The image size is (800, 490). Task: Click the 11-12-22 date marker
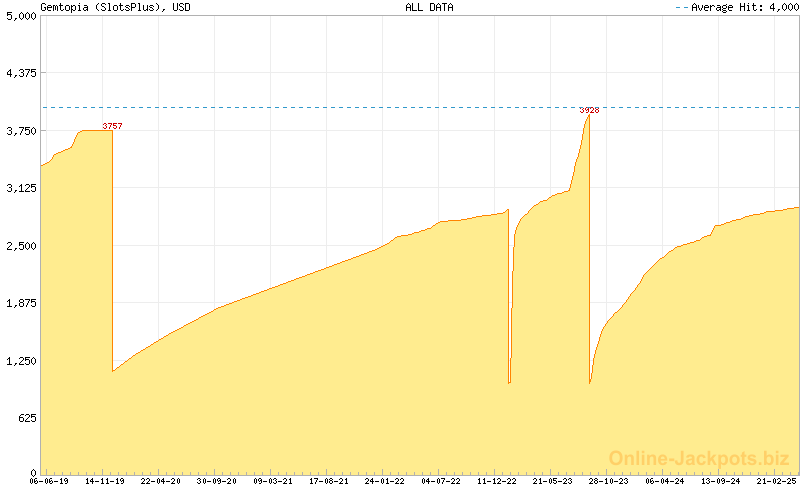click(x=497, y=481)
